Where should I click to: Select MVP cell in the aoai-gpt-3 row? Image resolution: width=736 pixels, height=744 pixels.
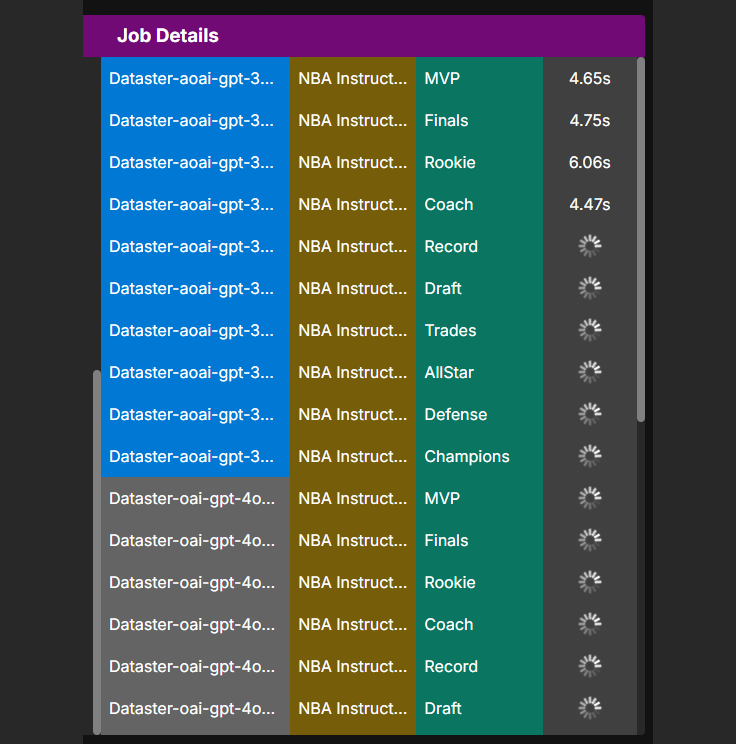(x=479, y=78)
